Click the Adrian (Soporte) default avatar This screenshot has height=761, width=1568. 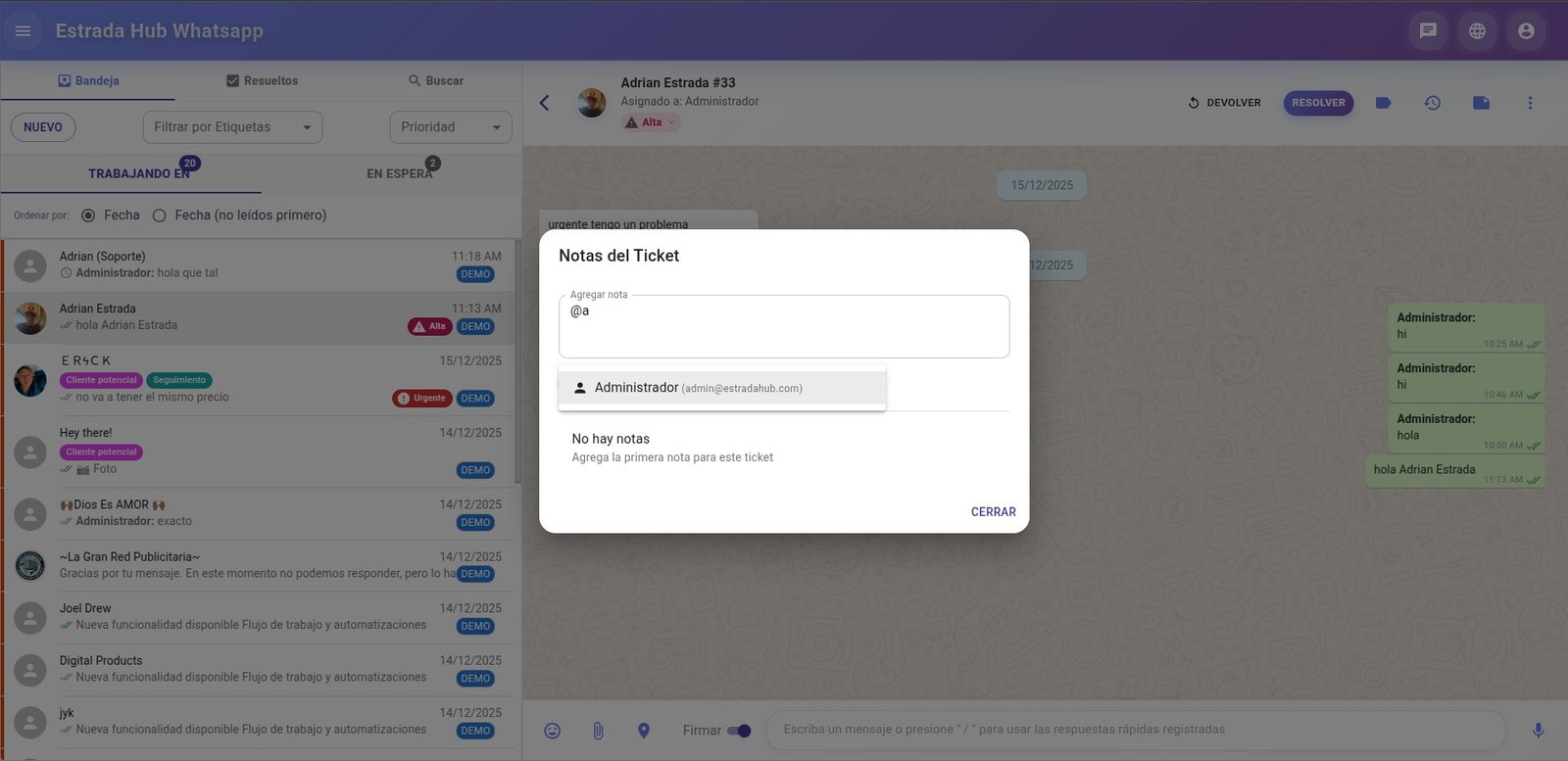pos(30,265)
